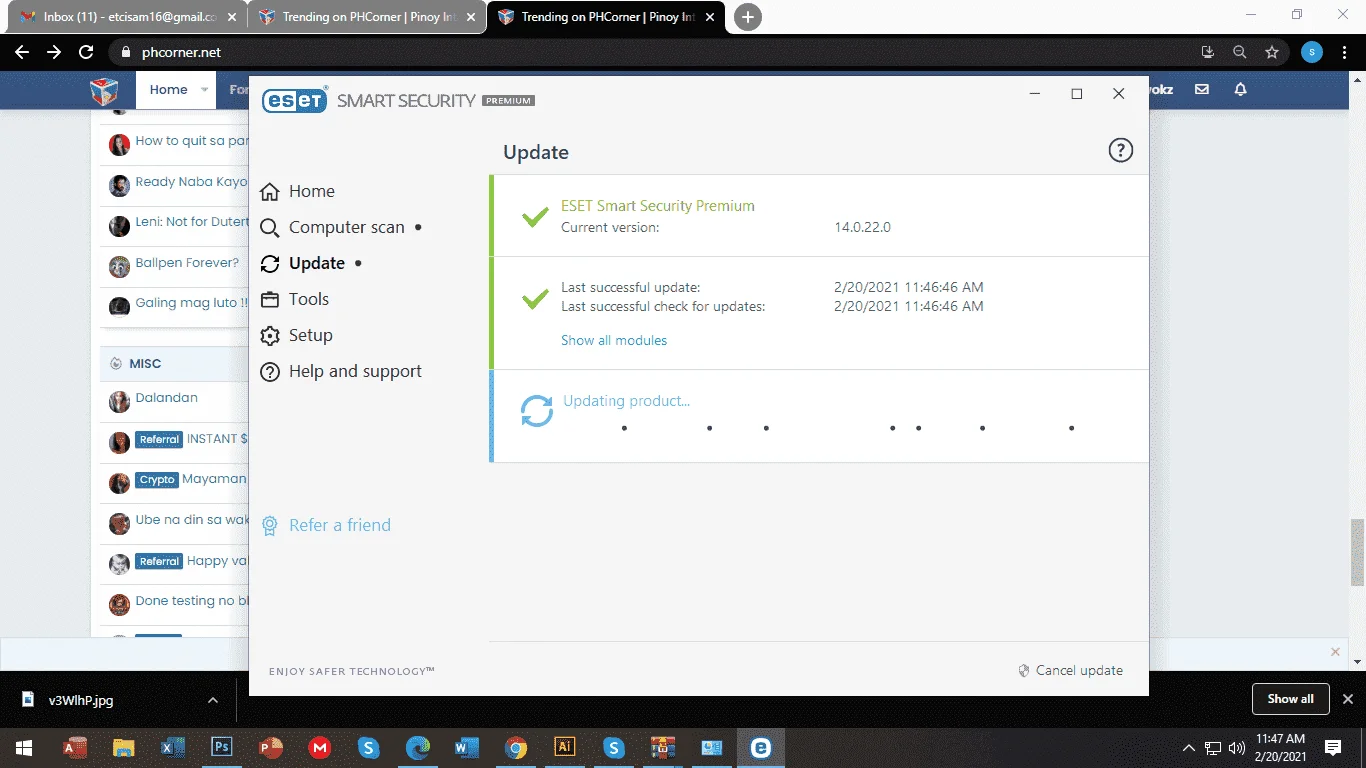Reload the phcorner.net page
Screen dimensions: 1366x768
click(86, 52)
